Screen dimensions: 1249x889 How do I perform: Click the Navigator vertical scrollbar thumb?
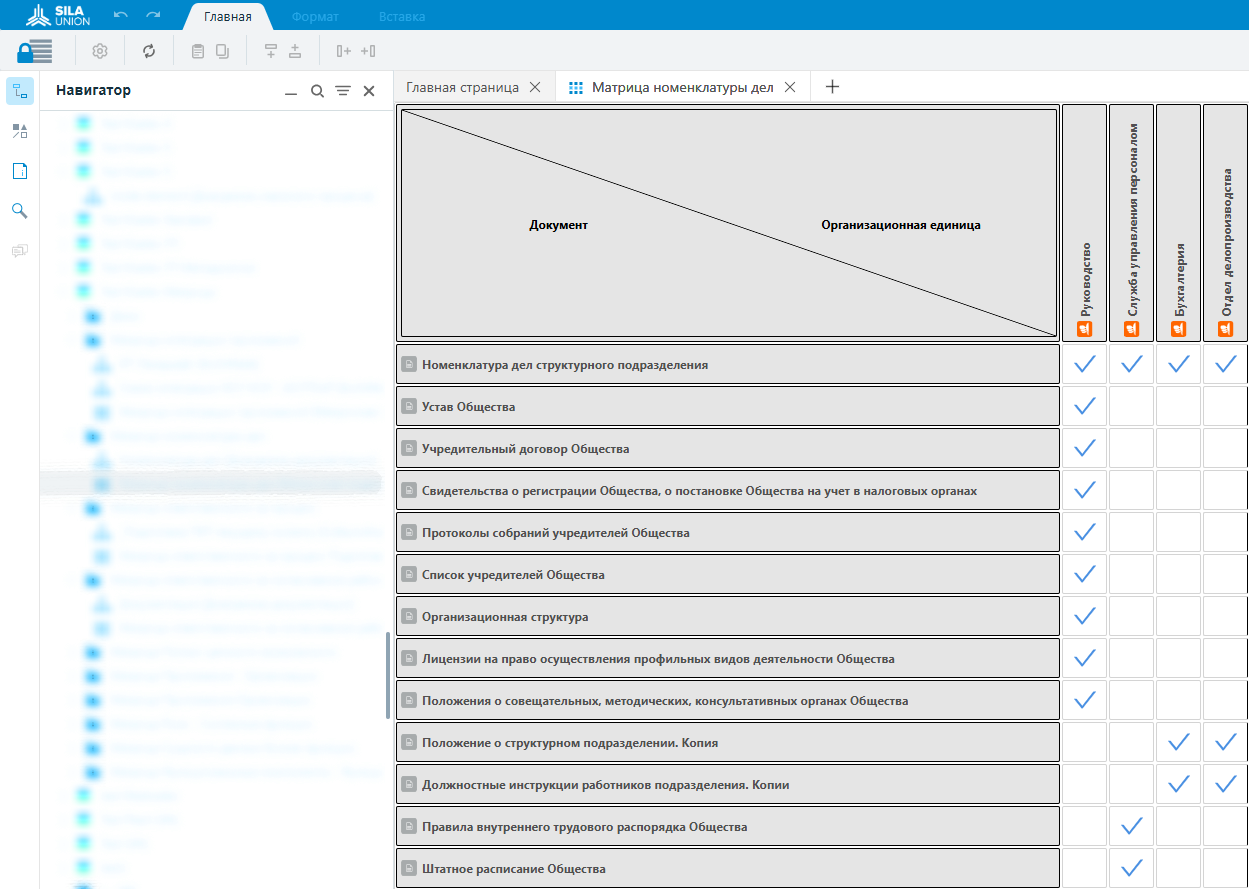coord(387,675)
